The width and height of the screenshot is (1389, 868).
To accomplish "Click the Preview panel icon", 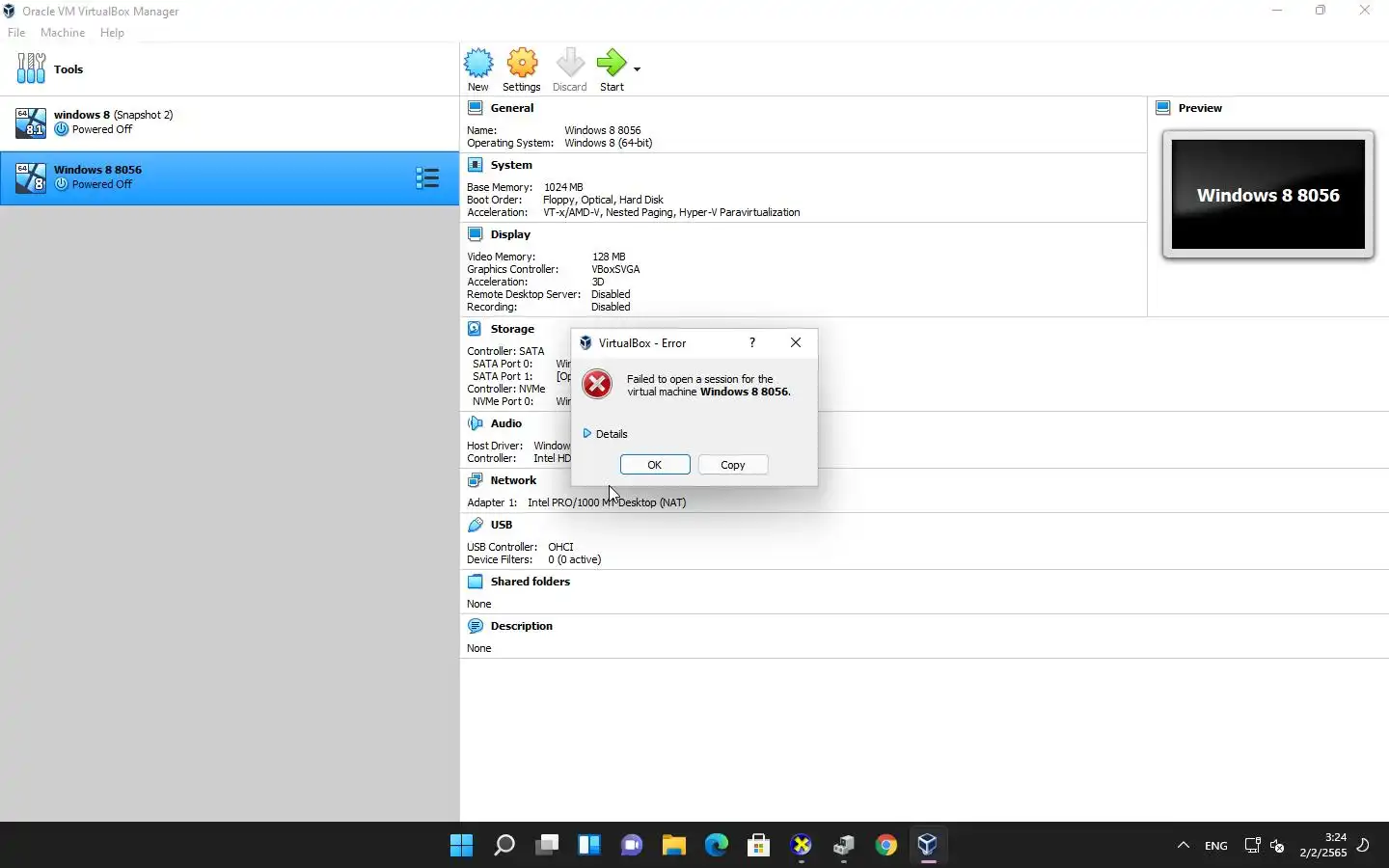I will tap(1163, 108).
